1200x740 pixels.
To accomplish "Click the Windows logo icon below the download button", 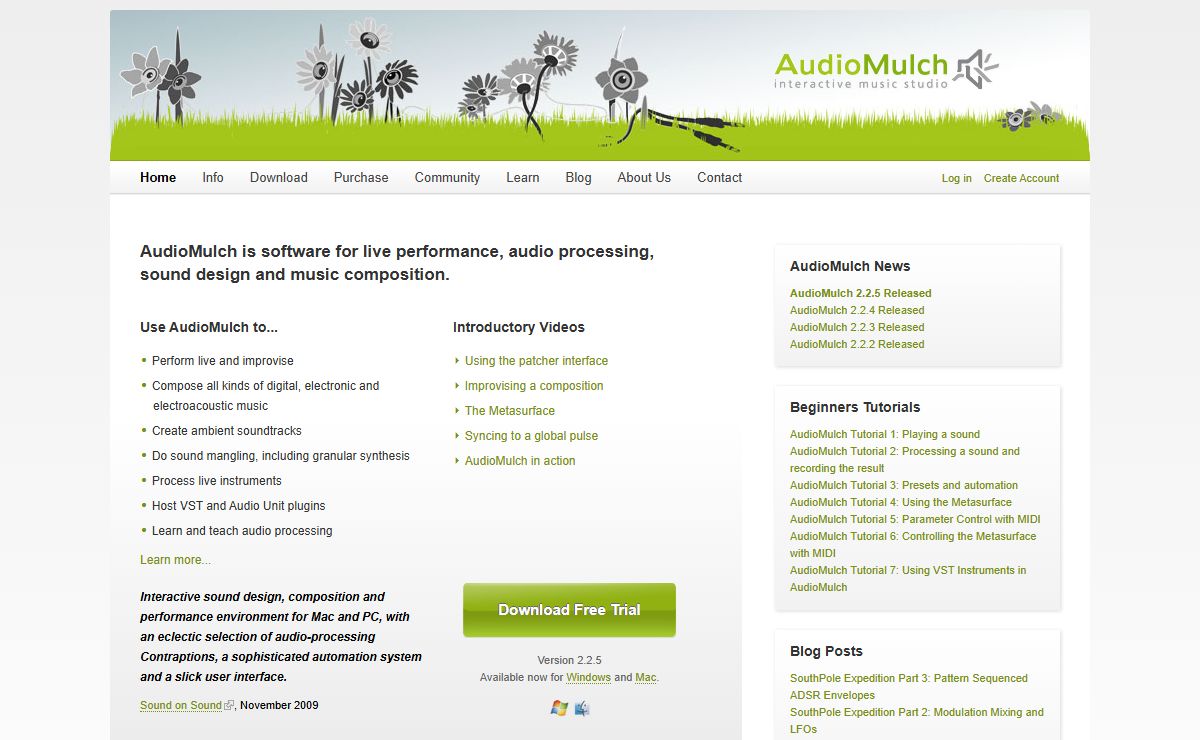I will 559,708.
